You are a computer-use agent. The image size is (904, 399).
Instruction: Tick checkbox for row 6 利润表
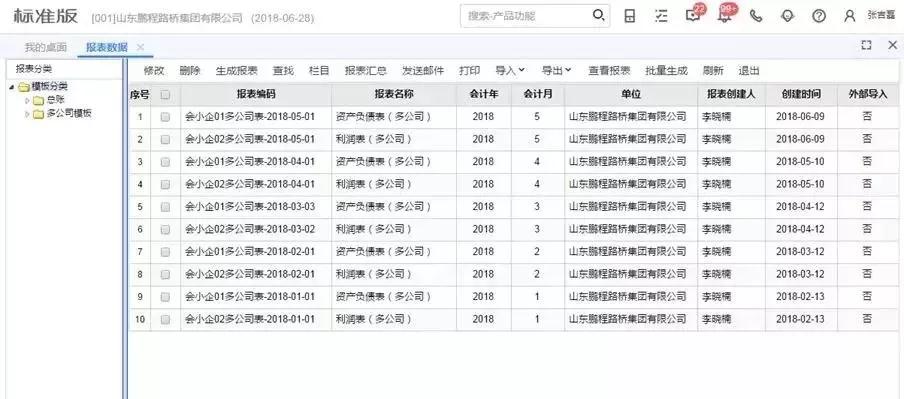click(x=165, y=229)
